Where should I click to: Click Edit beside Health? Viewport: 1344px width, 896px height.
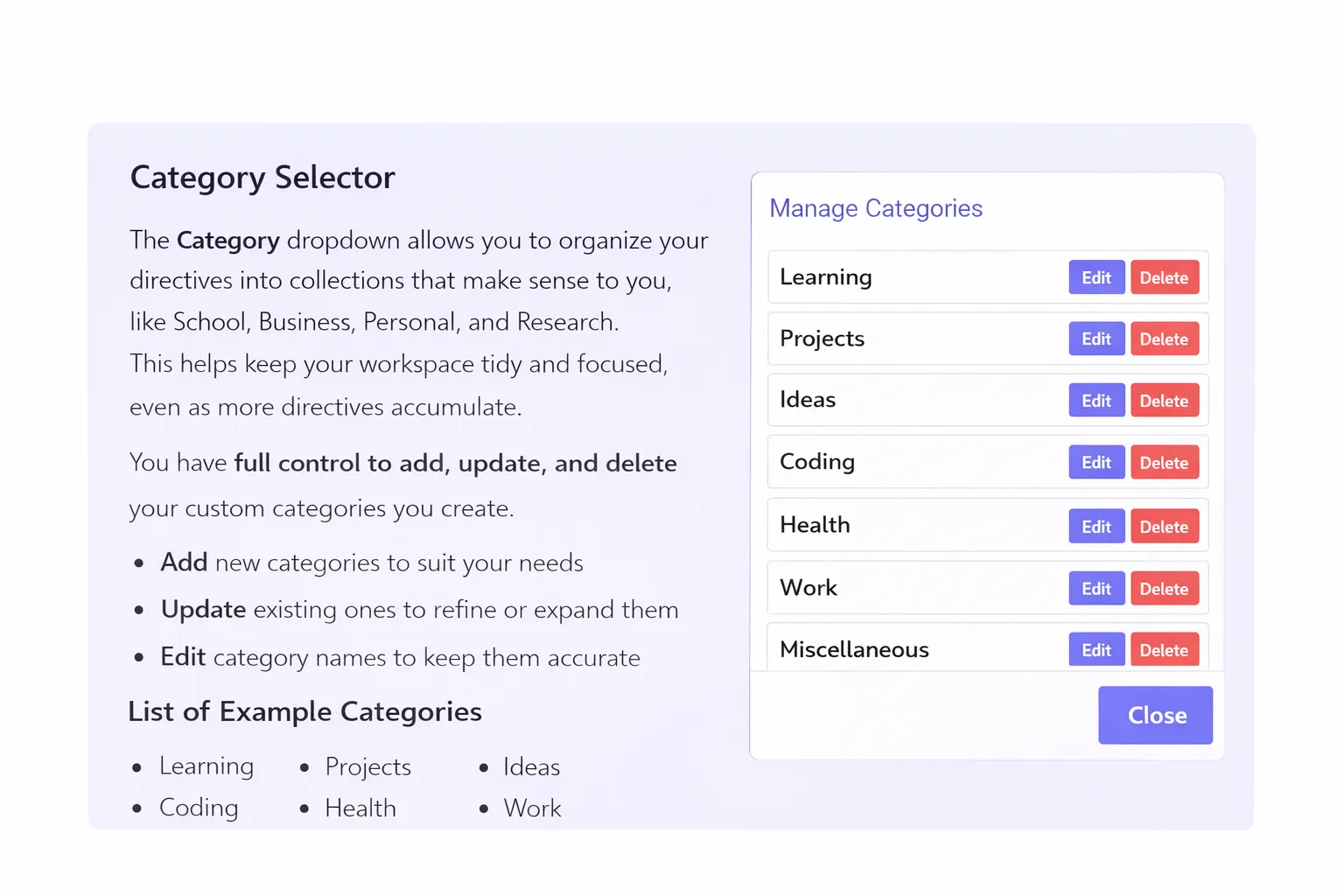[x=1095, y=527]
